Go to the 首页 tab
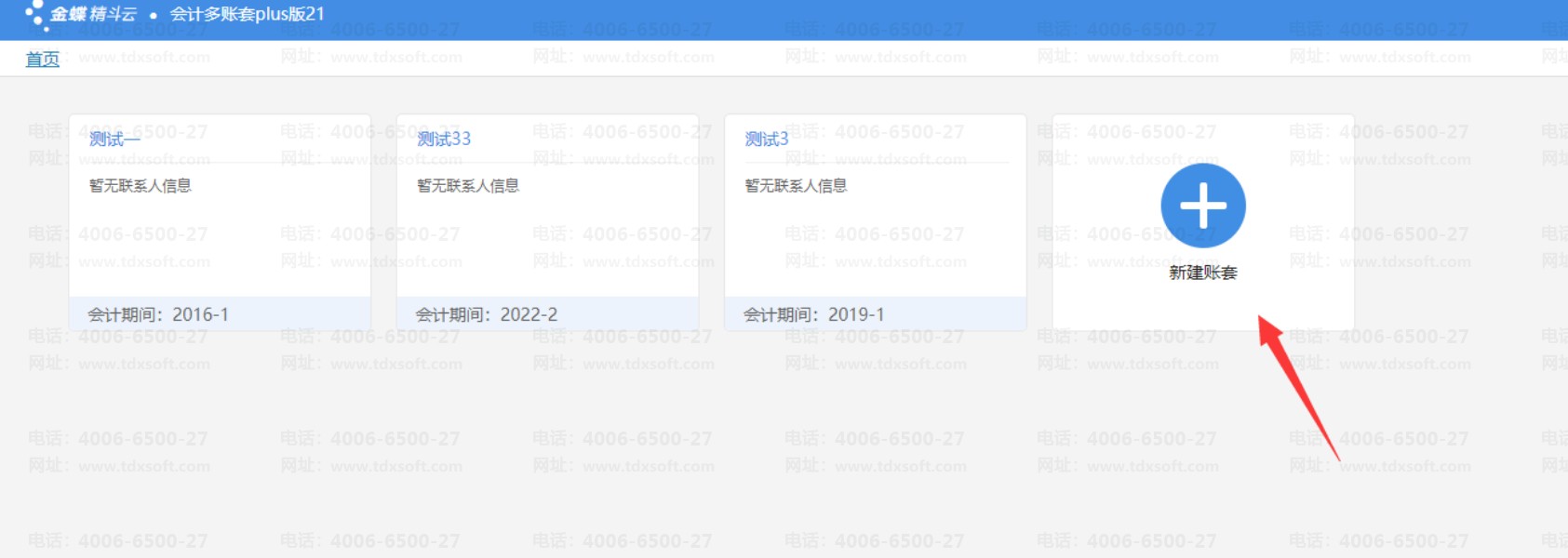The height and width of the screenshot is (558, 1568). [x=42, y=60]
